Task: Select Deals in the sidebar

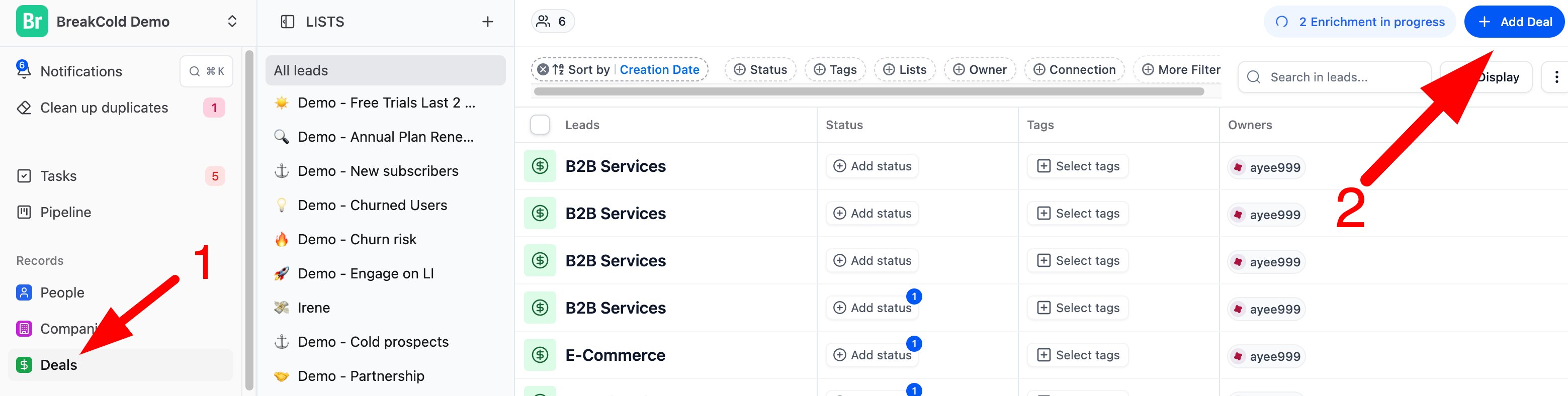Action: click(121, 365)
